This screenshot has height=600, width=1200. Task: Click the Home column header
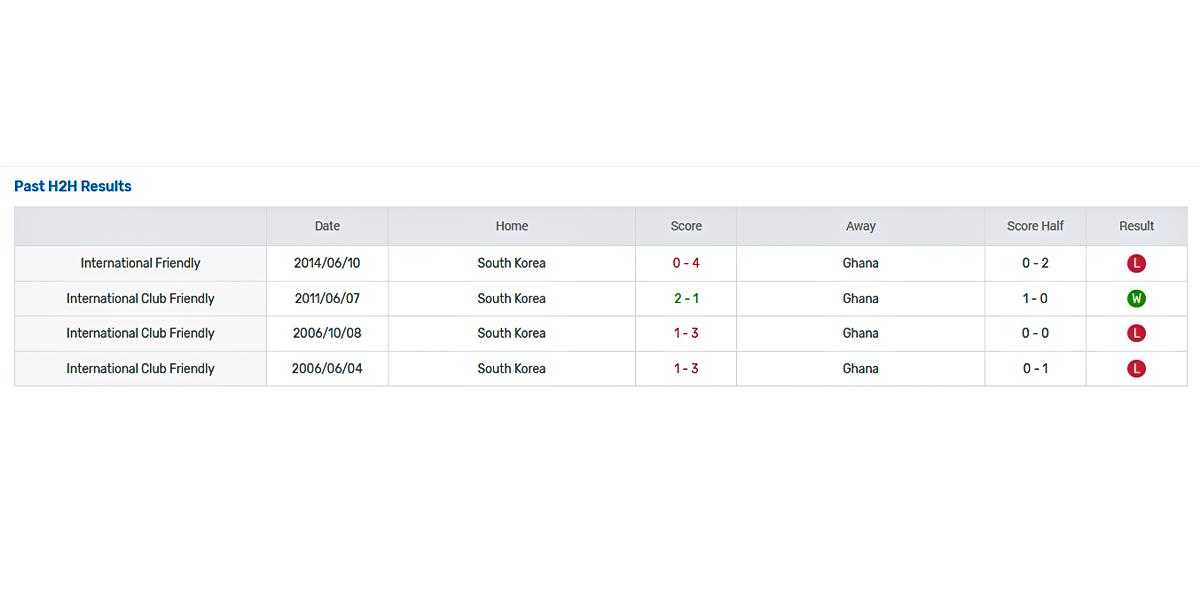pos(511,226)
